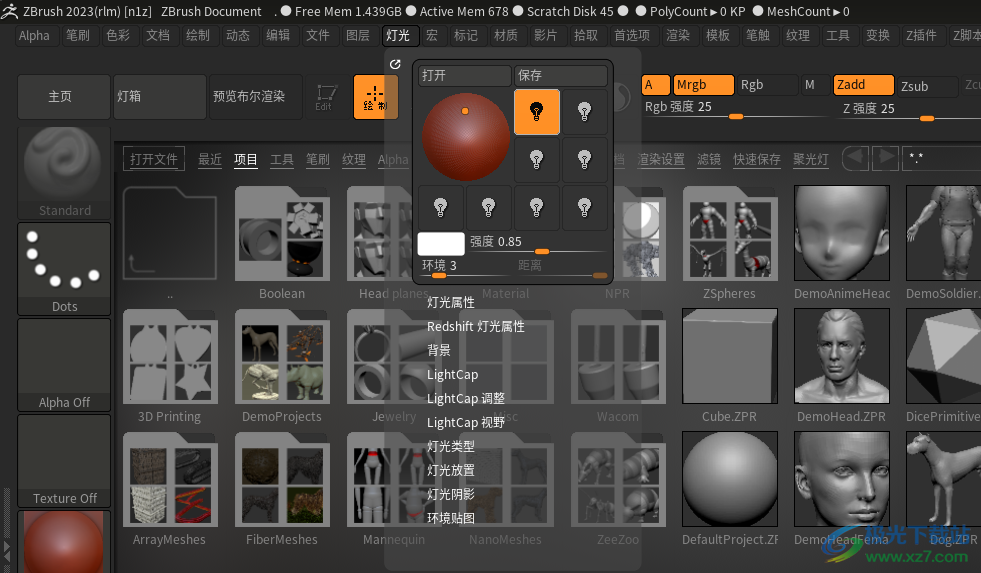Switch to the 项目 tab
981x573 pixels.
[x=246, y=160]
